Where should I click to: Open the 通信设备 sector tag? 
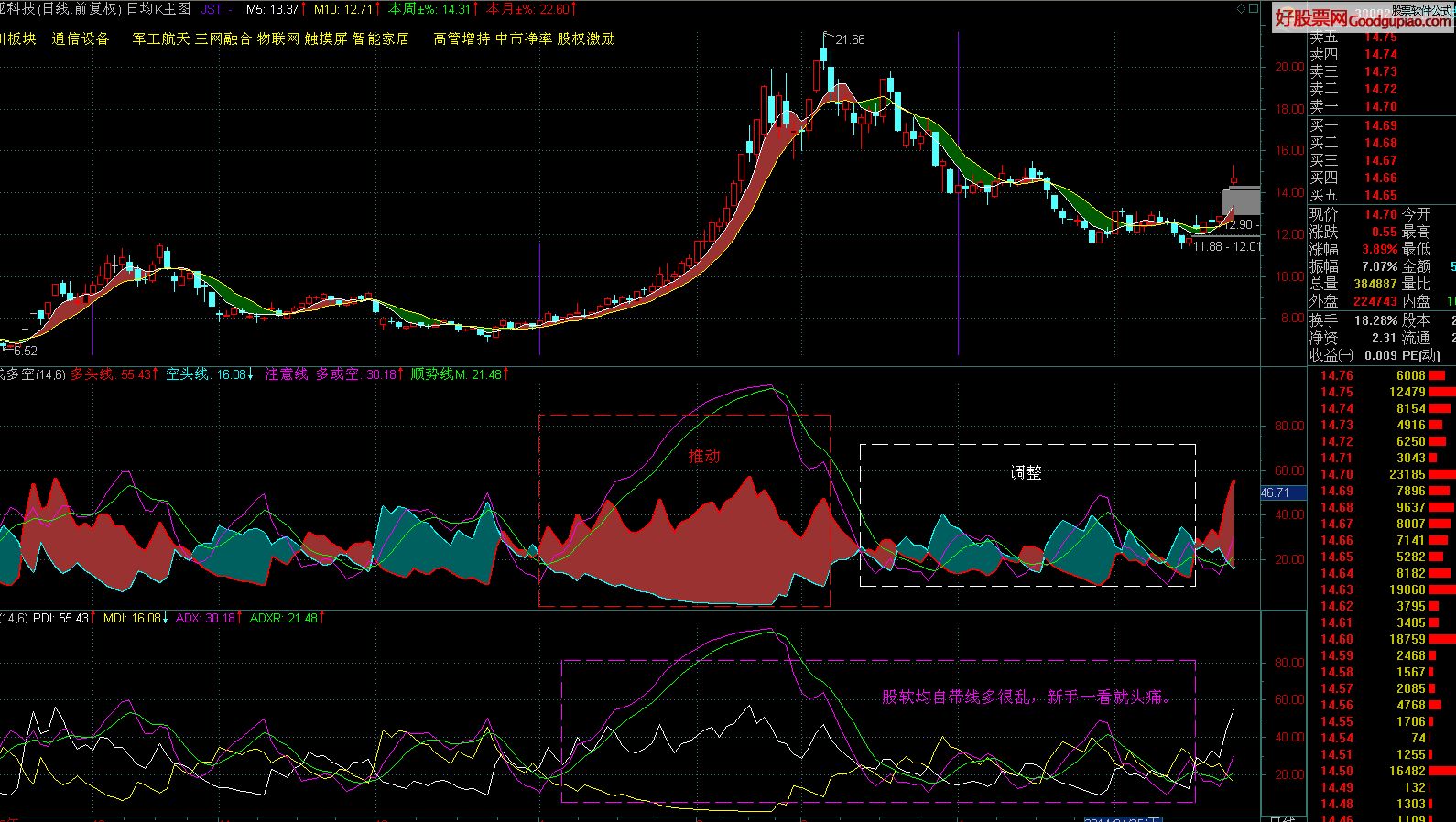pyautogui.click(x=81, y=38)
